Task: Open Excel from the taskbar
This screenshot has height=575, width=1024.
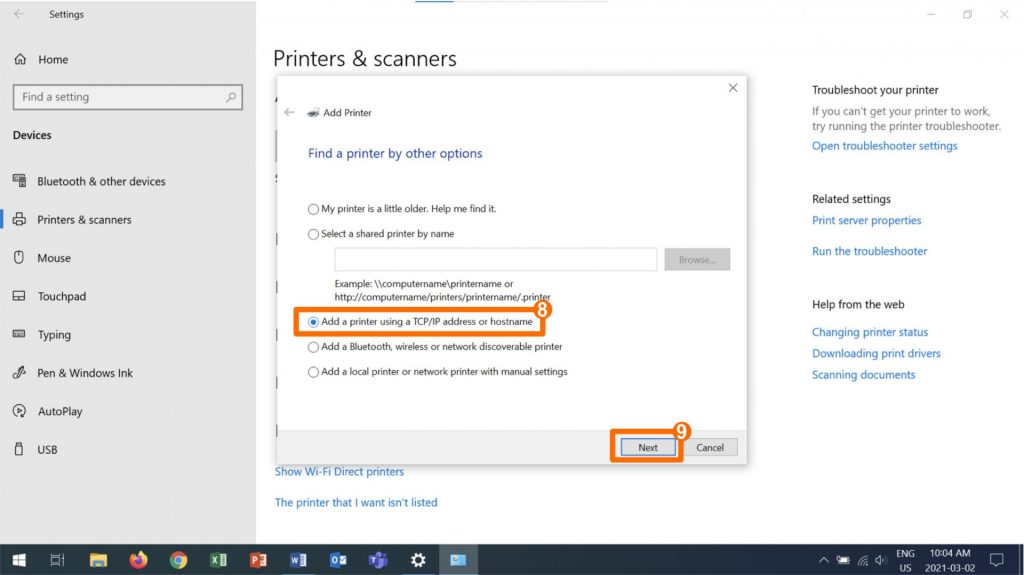Action: point(218,560)
